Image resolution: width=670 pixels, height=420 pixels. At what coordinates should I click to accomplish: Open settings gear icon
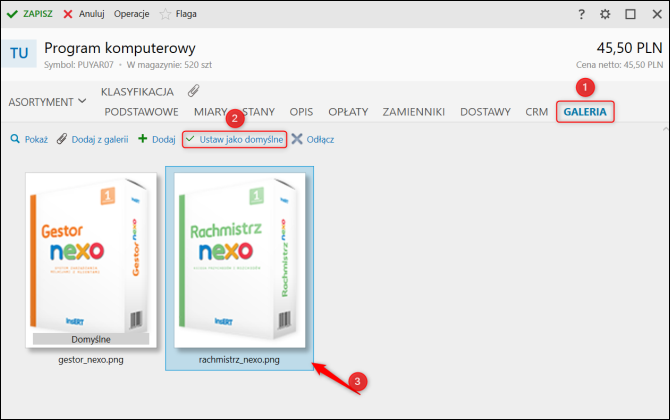605,14
